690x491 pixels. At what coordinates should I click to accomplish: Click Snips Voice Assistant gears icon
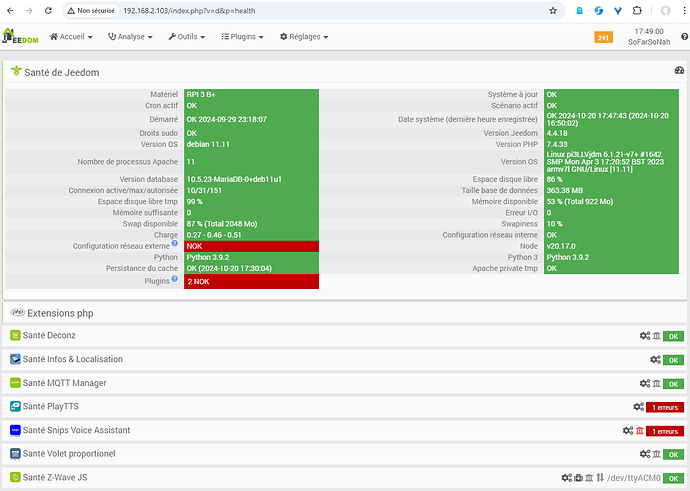point(628,431)
